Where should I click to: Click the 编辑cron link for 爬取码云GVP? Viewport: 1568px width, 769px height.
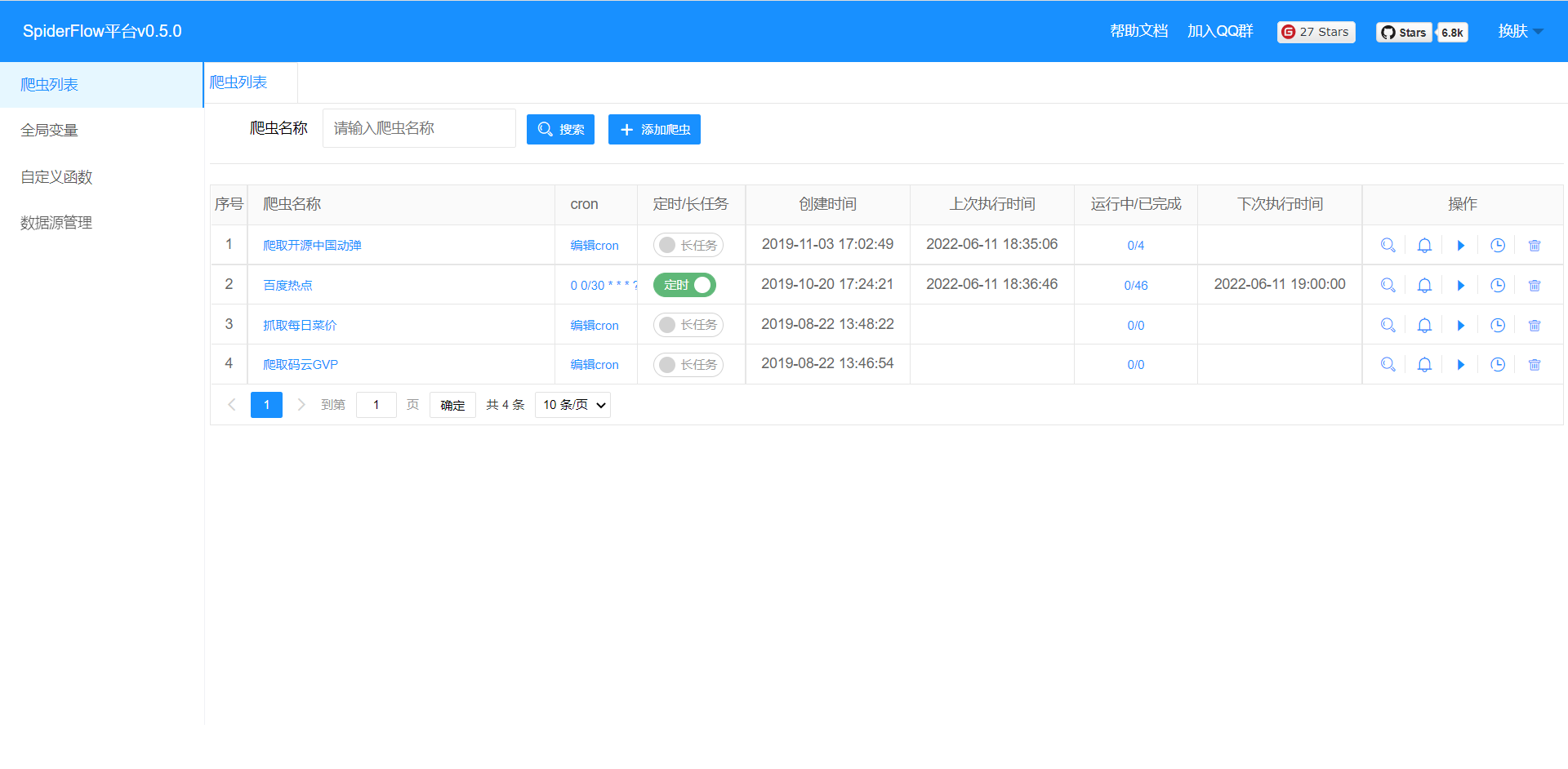pos(595,365)
